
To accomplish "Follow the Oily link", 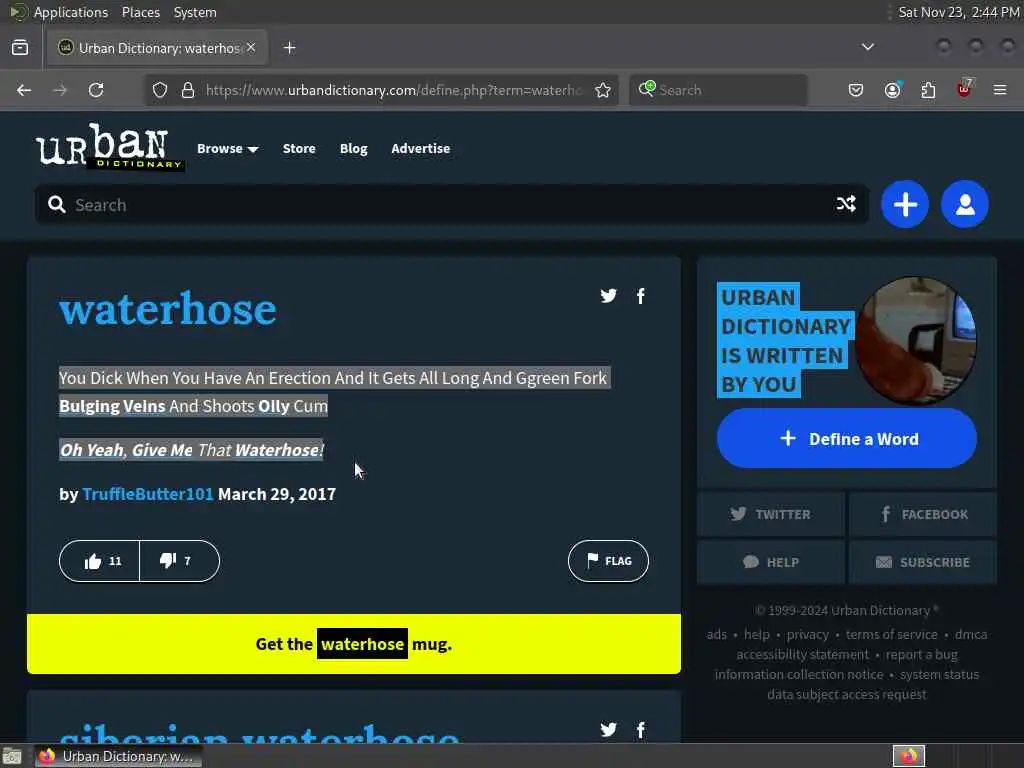I will 274,406.
